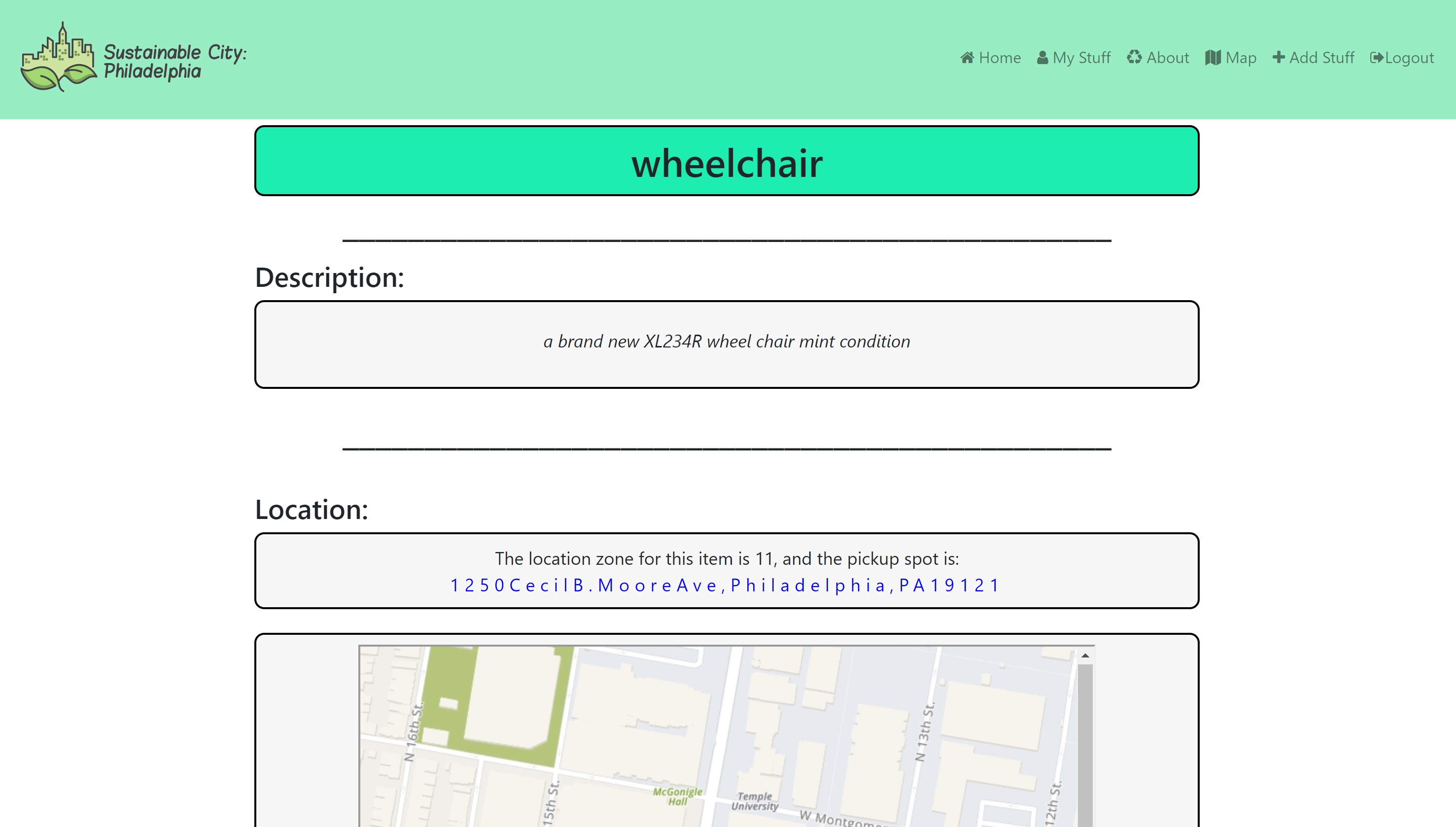
Task: Click the My Stuff person icon
Action: [1043, 57]
